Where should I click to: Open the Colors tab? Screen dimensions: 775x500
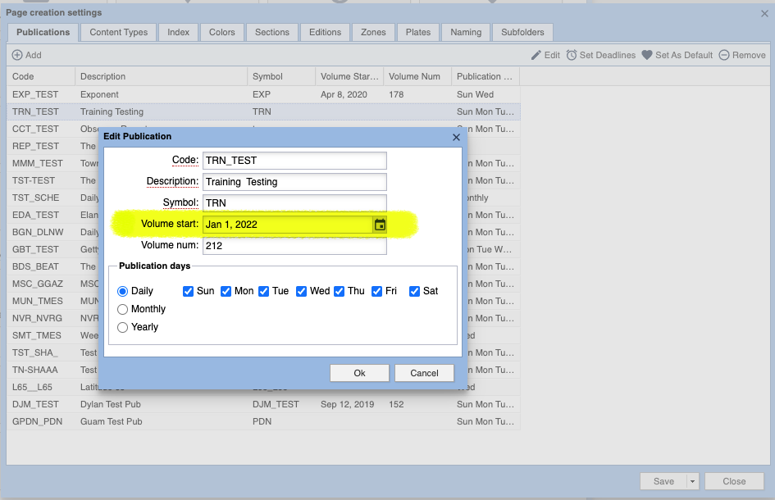(x=222, y=32)
